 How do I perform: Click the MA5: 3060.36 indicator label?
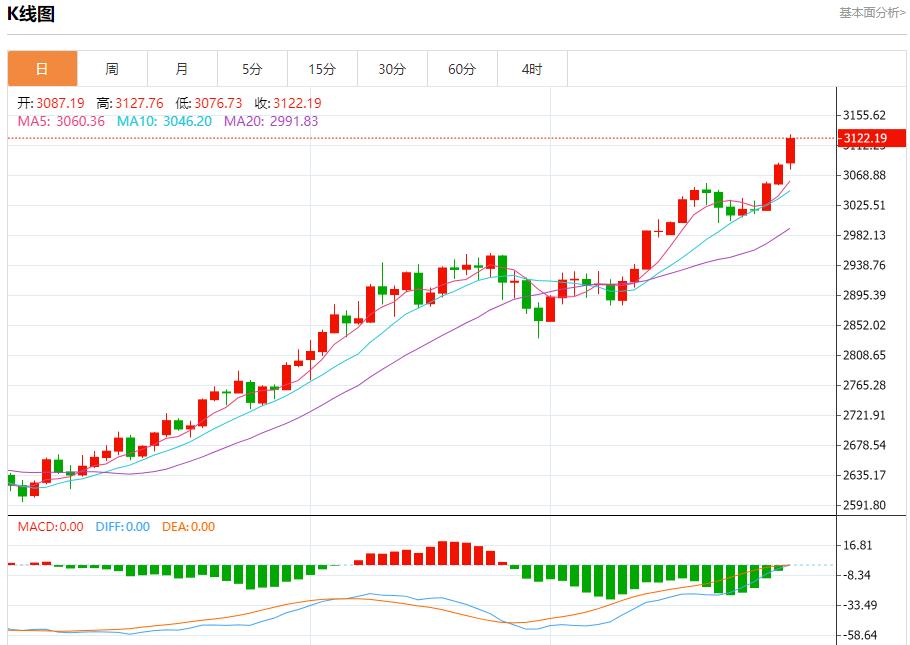pyautogui.click(x=61, y=121)
